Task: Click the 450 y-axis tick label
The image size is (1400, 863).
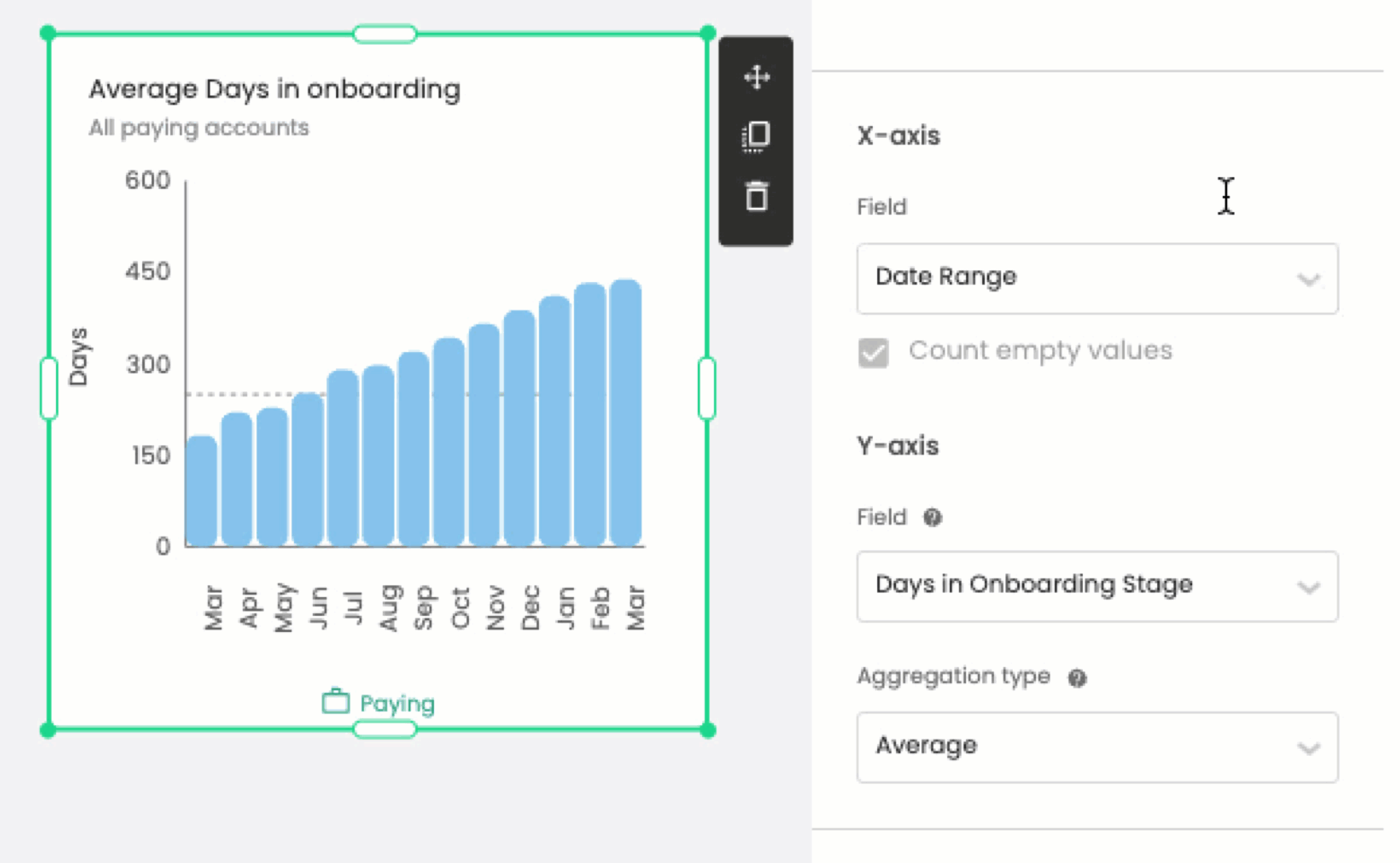Action: [147, 272]
